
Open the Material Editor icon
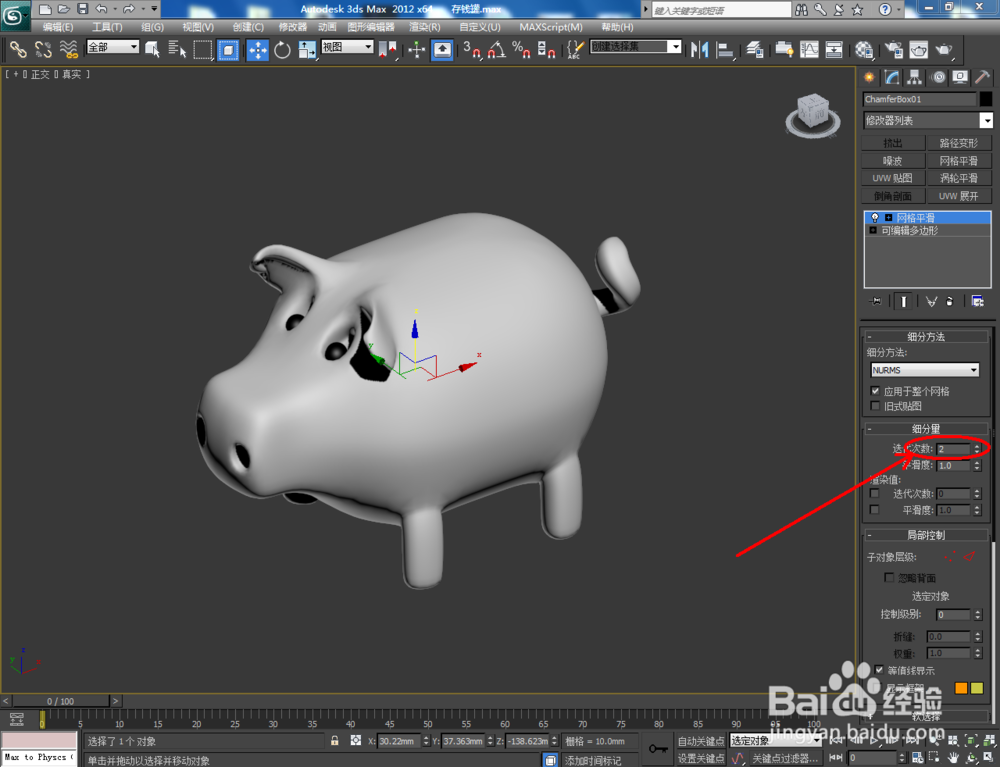click(864, 49)
